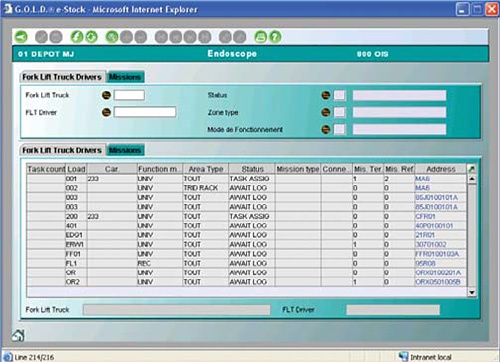Open lookup icon beside Fork Lift Truck filter
Viewport: 500px width, 362px height.
click(106, 95)
